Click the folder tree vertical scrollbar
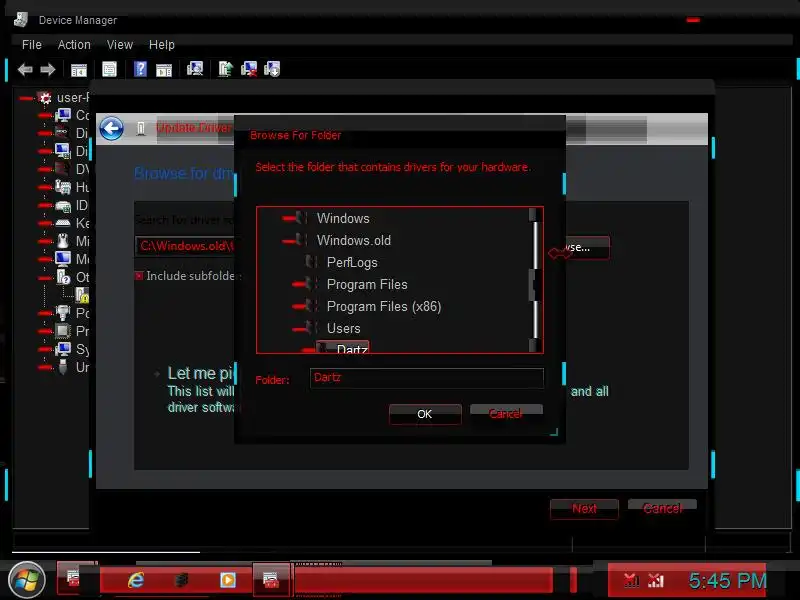The height and width of the screenshot is (600, 800). point(535,280)
